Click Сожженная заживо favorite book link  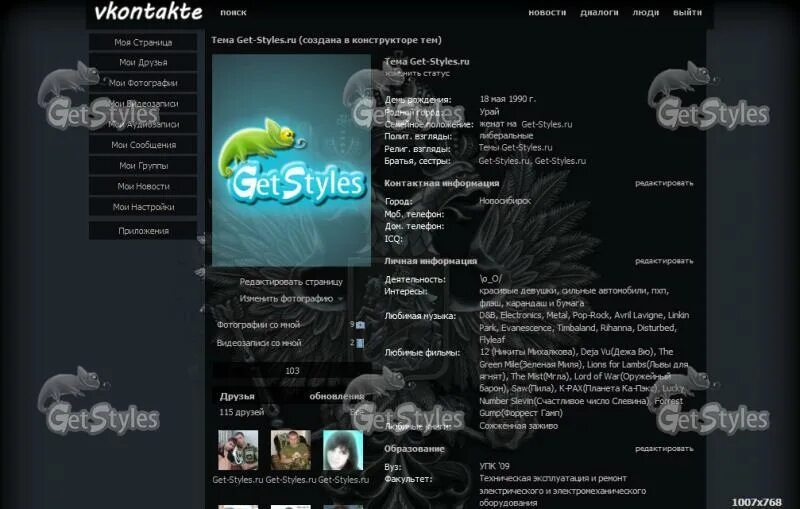[x=518, y=426]
